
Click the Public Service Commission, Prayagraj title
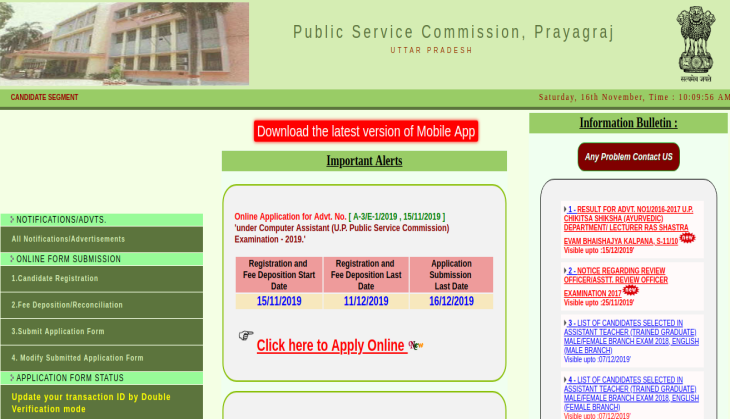(453, 32)
